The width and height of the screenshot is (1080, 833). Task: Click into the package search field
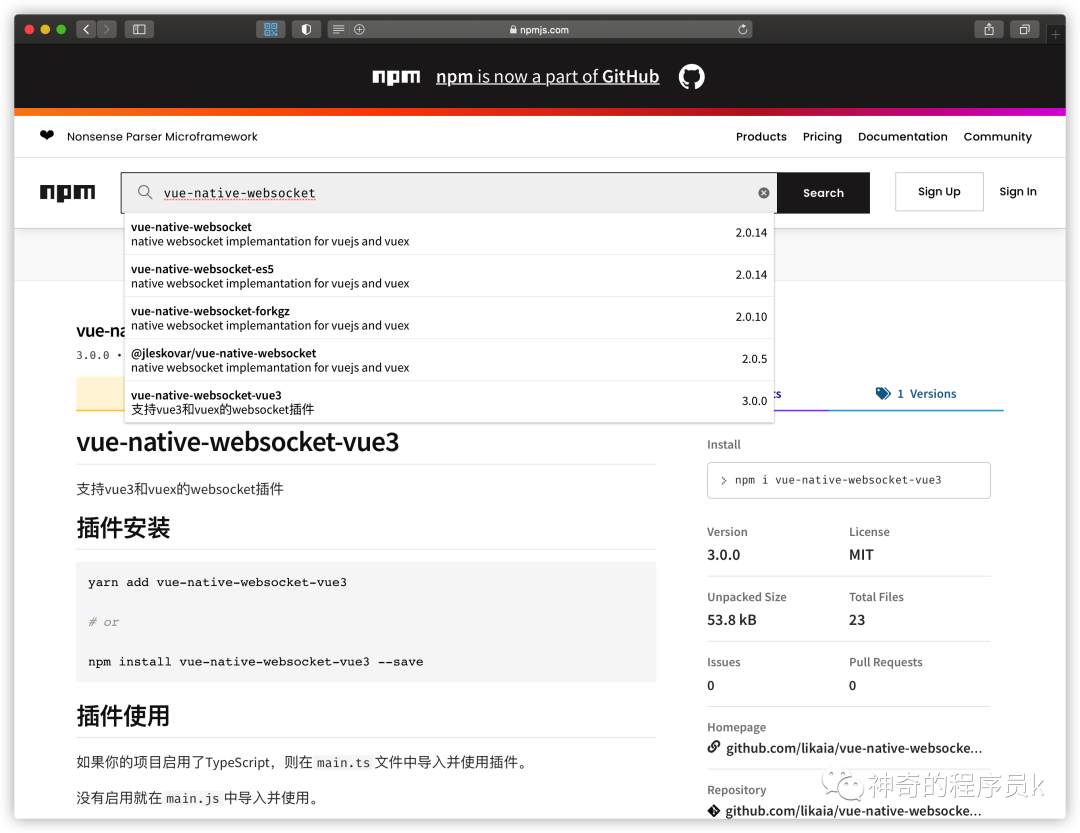point(449,193)
